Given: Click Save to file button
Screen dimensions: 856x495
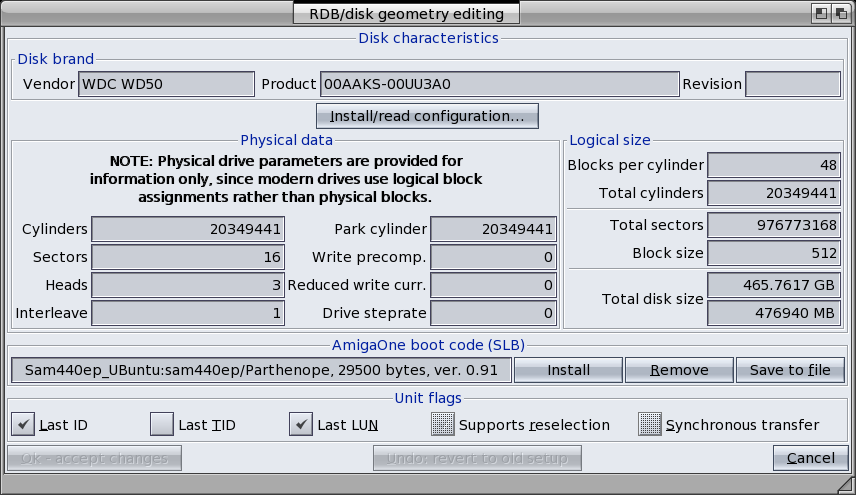Looking at the screenshot, I should 790,370.
